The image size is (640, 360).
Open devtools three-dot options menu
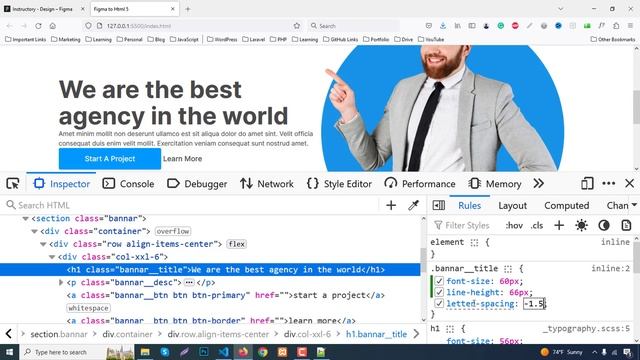(609, 184)
